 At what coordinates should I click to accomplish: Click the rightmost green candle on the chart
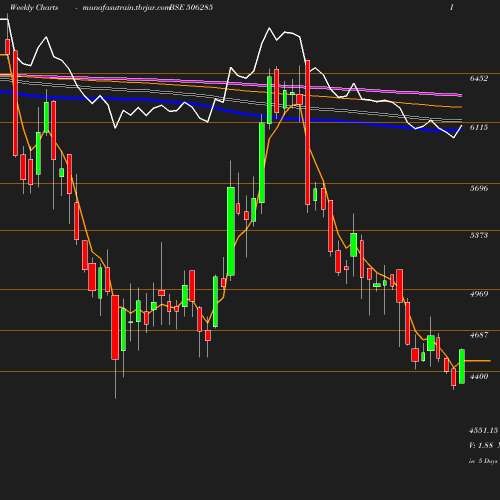coord(462,366)
